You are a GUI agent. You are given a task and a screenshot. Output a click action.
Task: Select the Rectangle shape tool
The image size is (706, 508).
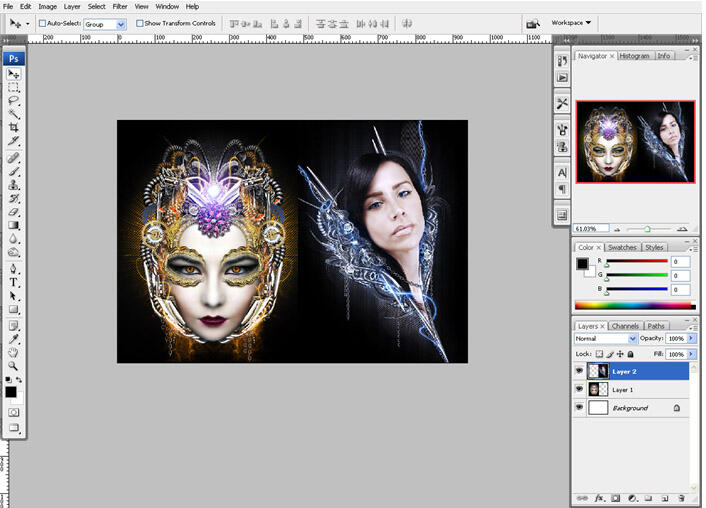point(14,309)
